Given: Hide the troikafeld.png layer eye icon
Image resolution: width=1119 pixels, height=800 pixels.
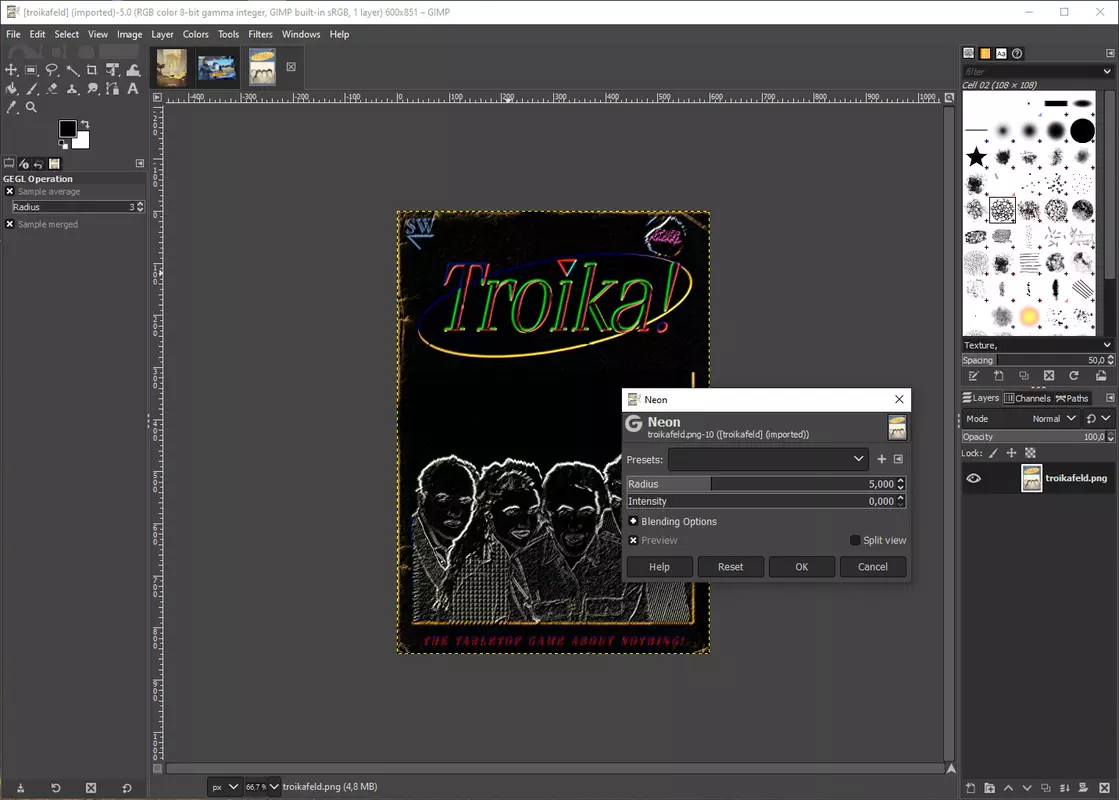Looking at the screenshot, I should (x=973, y=478).
